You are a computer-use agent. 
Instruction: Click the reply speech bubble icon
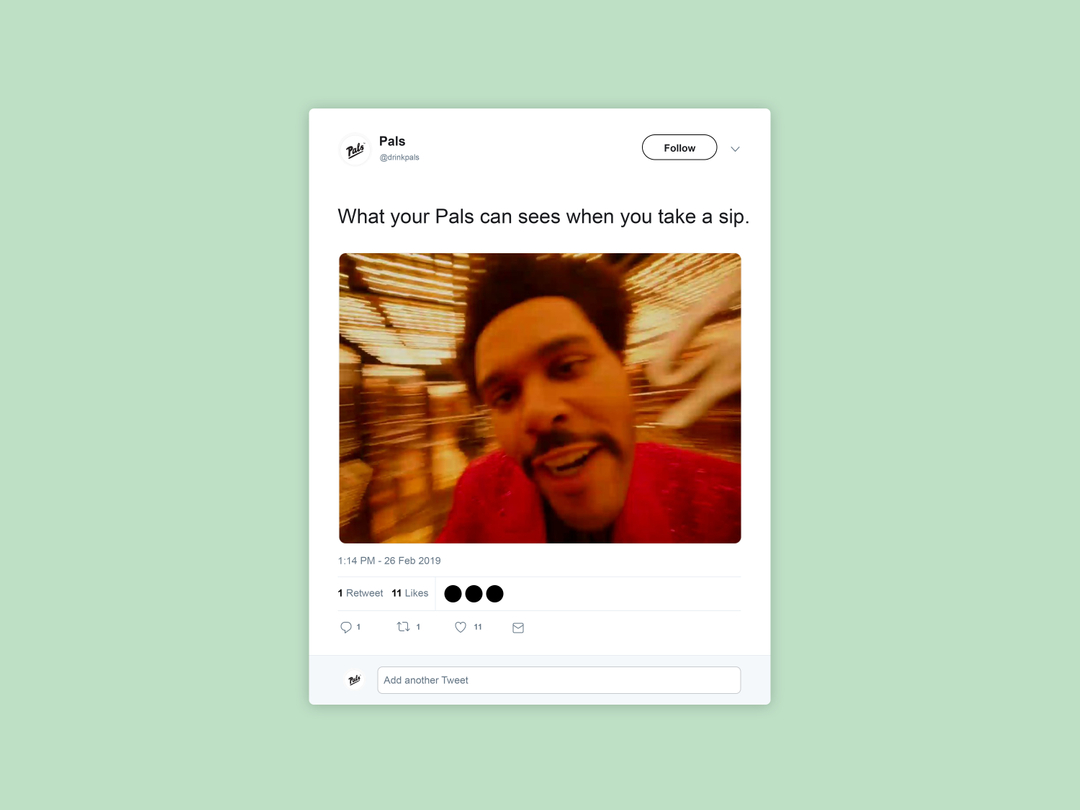tap(346, 627)
